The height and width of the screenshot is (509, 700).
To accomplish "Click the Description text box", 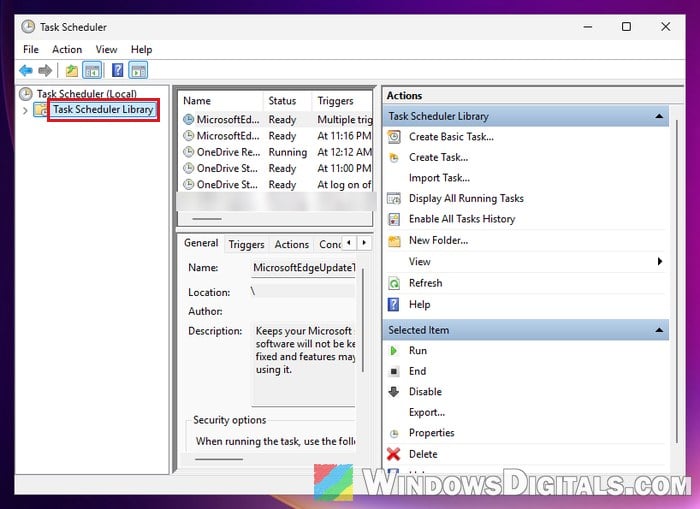I will click(x=304, y=363).
